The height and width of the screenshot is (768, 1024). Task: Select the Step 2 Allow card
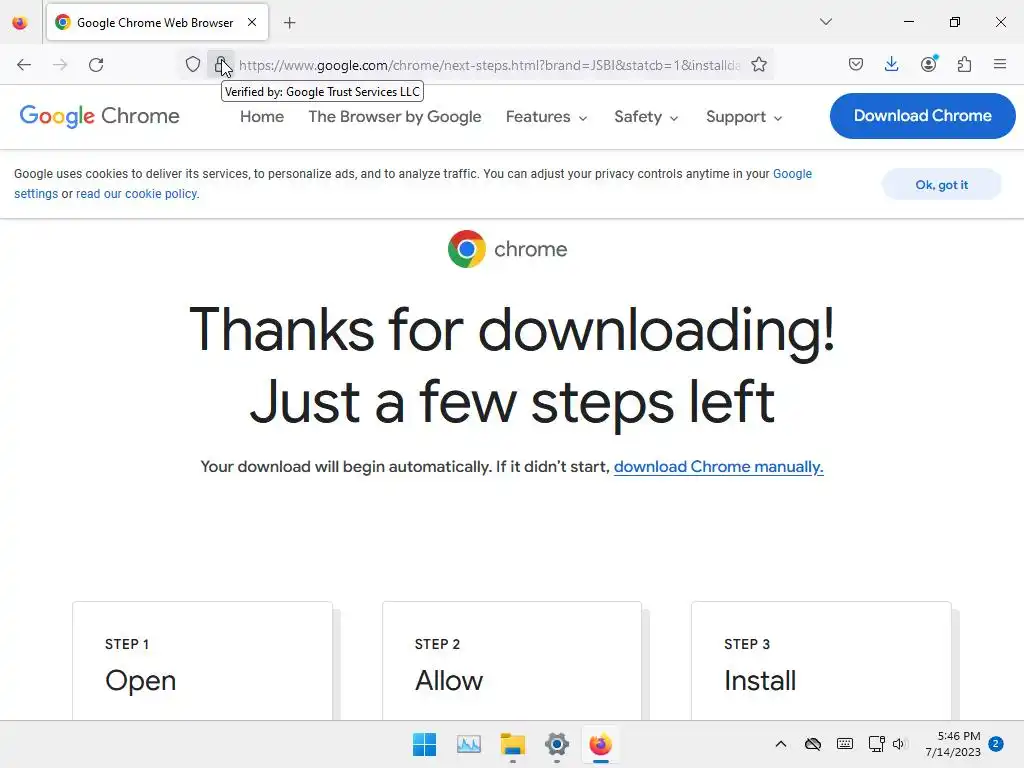tap(512, 661)
